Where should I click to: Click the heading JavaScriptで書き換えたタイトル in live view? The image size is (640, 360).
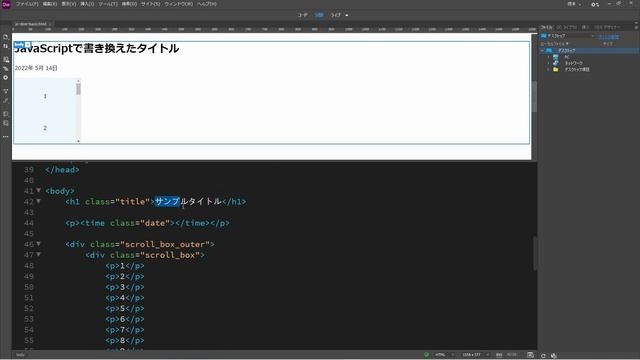coord(97,49)
